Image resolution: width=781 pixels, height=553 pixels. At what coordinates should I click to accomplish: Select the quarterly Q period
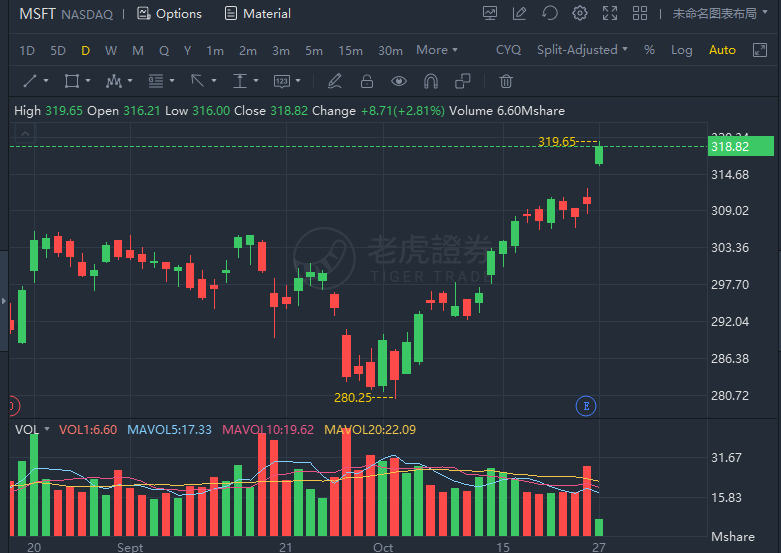click(164, 50)
